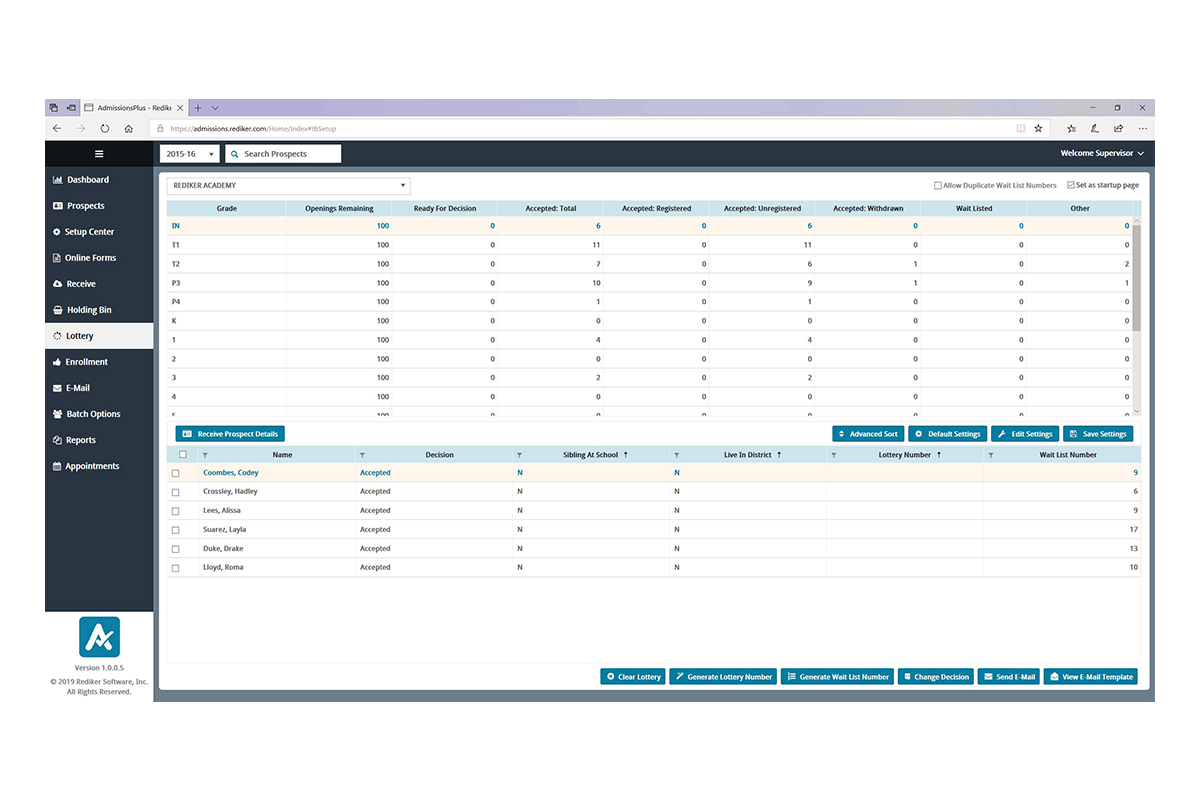Click the Clear Lottery button
The height and width of the screenshot is (800, 1200).
(x=633, y=677)
